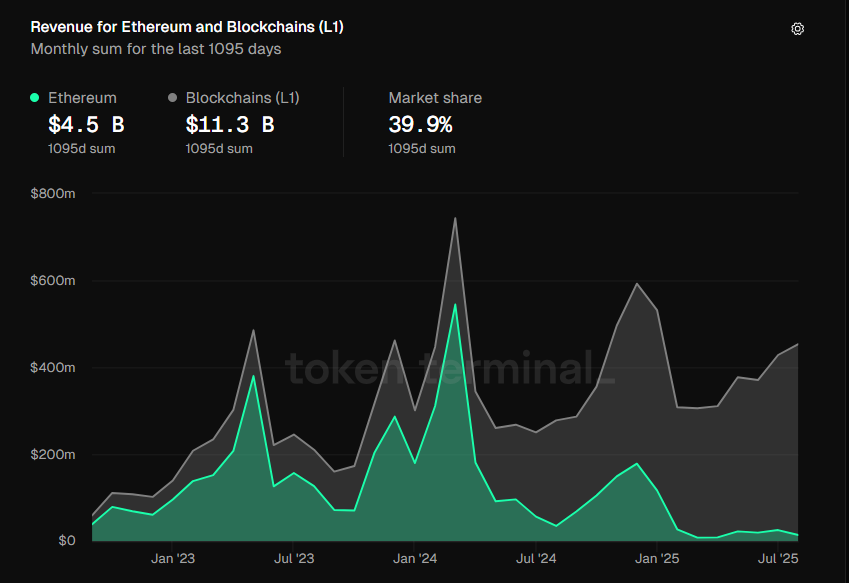The width and height of the screenshot is (849, 583).
Task: Toggle the Blockchains (L1) gray legend dot
Action: 172,97
